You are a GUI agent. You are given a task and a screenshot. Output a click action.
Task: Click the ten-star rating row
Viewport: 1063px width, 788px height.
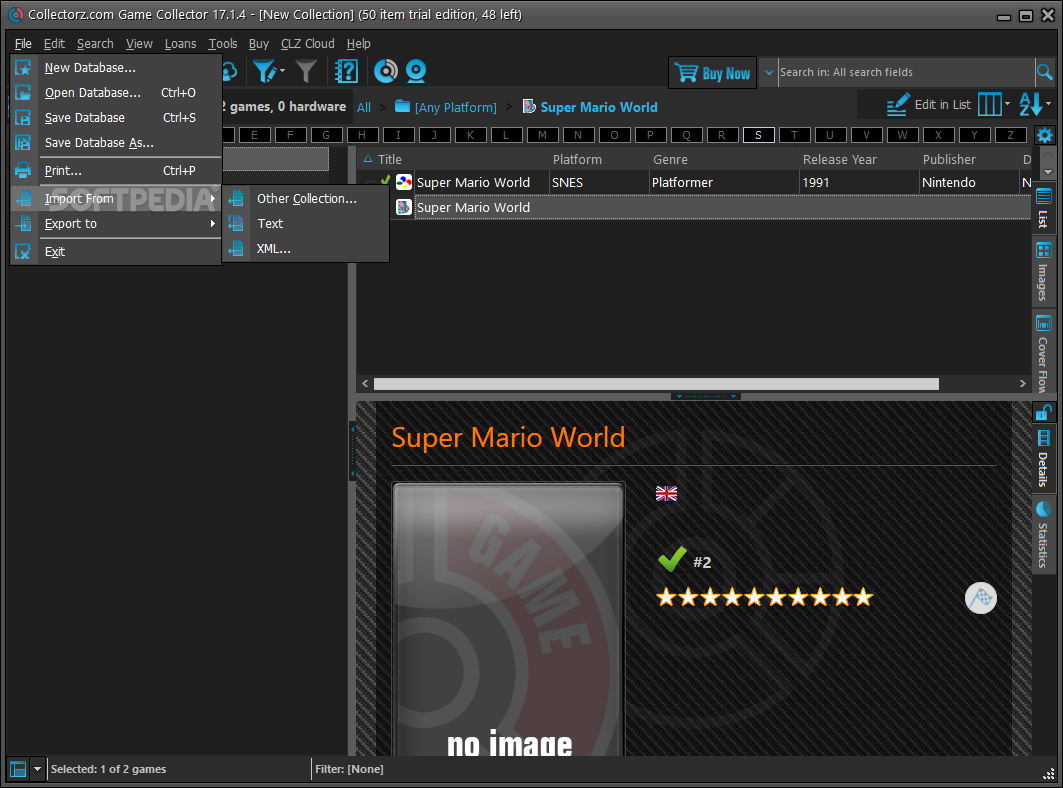pyautogui.click(x=765, y=597)
